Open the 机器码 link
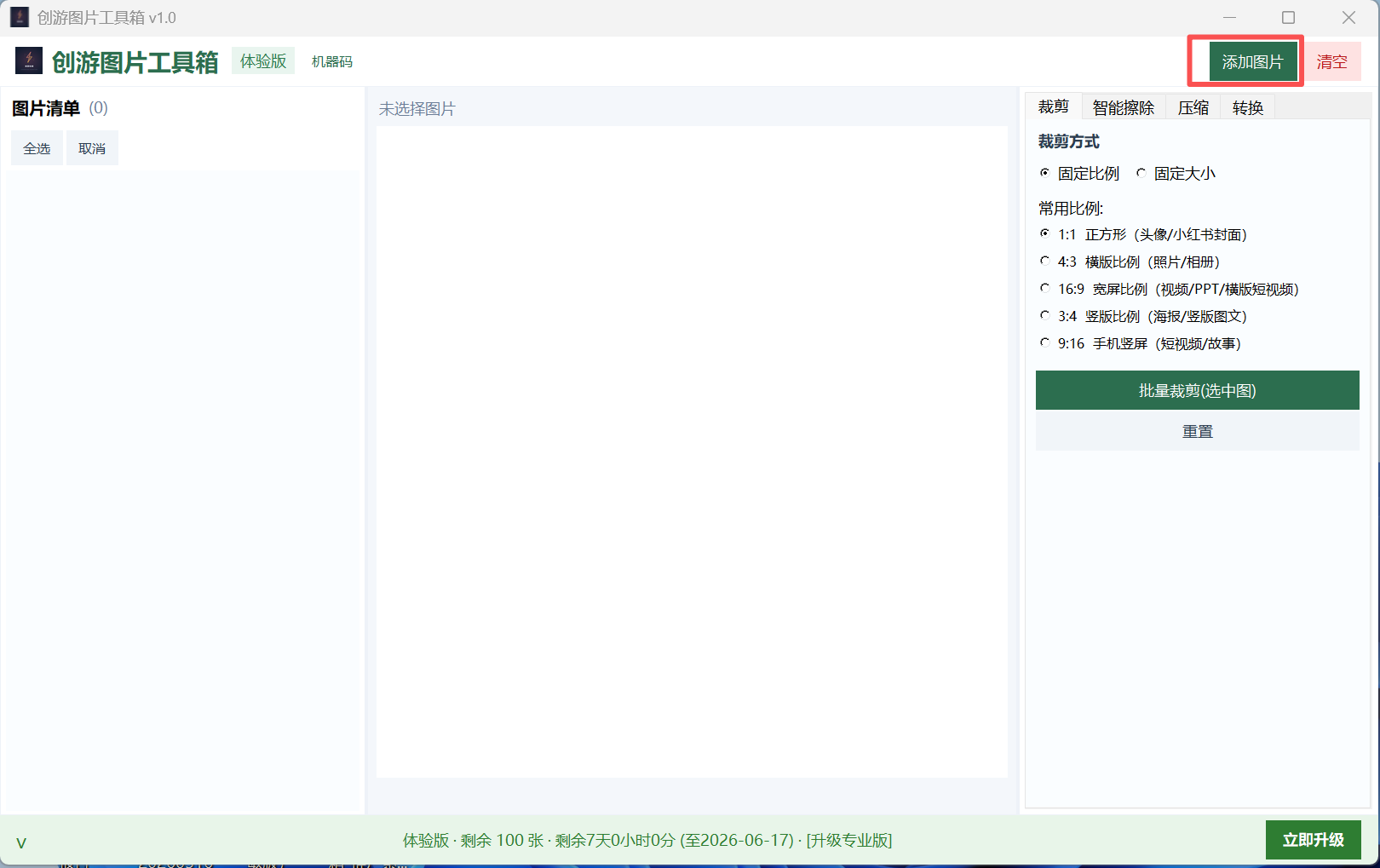The image size is (1380, 868). pos(332,61)
